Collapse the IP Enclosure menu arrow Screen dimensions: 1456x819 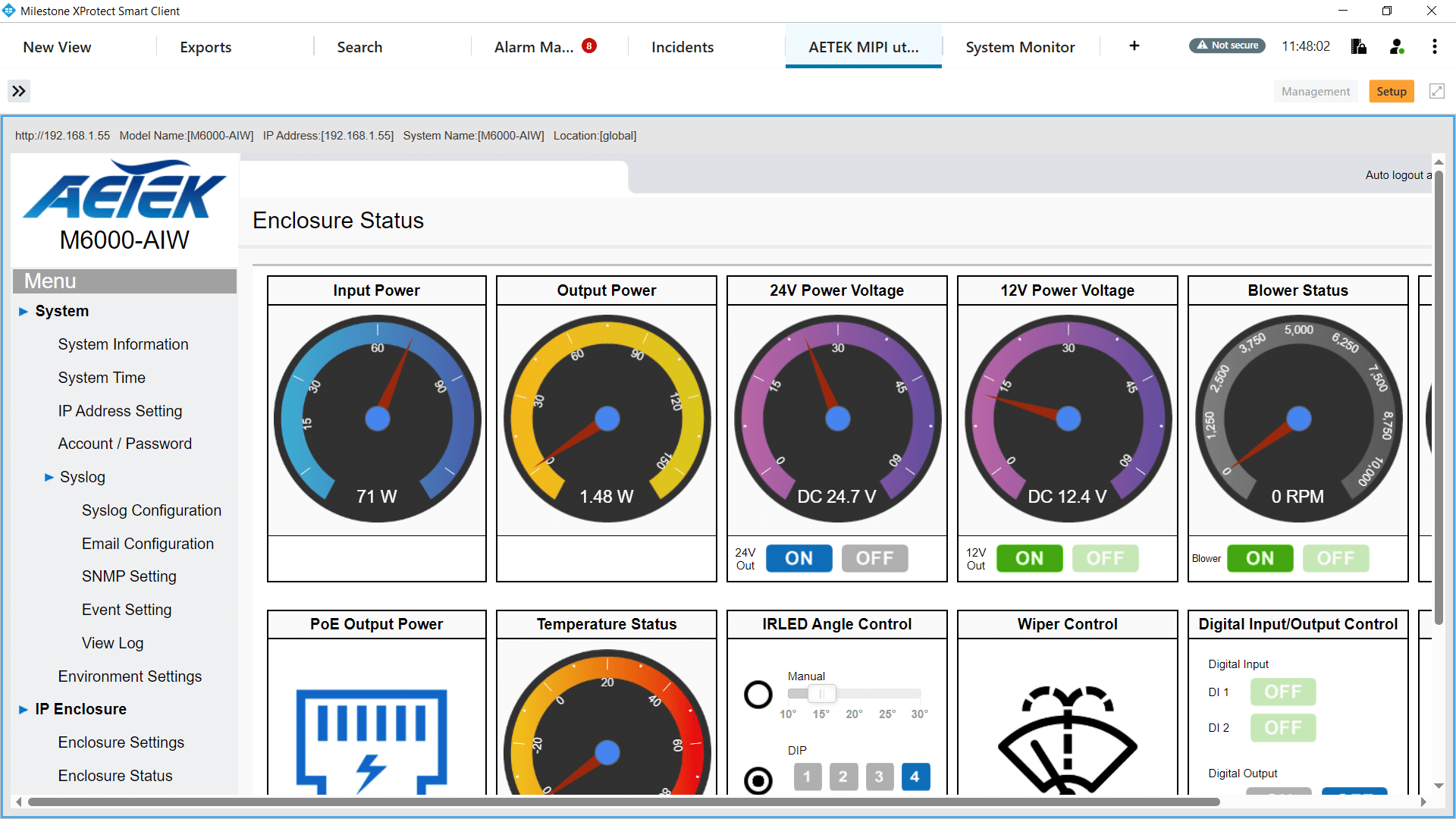[x=23, y=710]
